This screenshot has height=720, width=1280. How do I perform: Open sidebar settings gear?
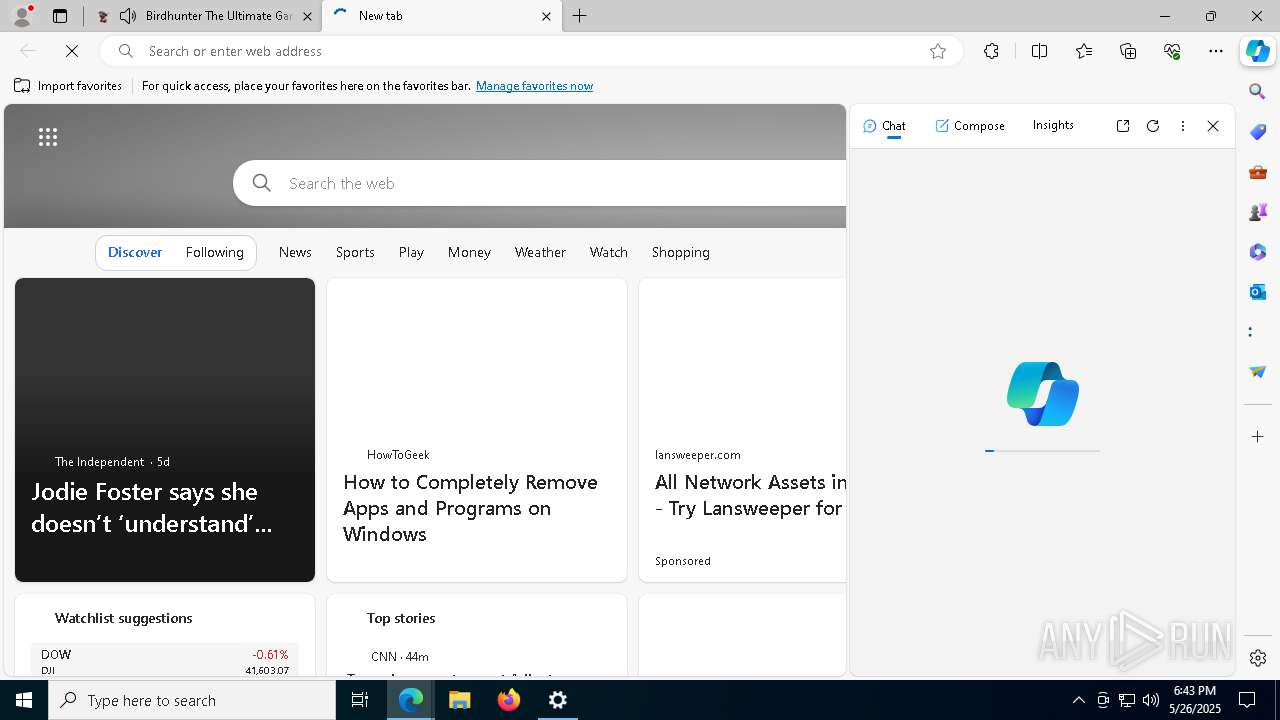(x=1258, y=658)
